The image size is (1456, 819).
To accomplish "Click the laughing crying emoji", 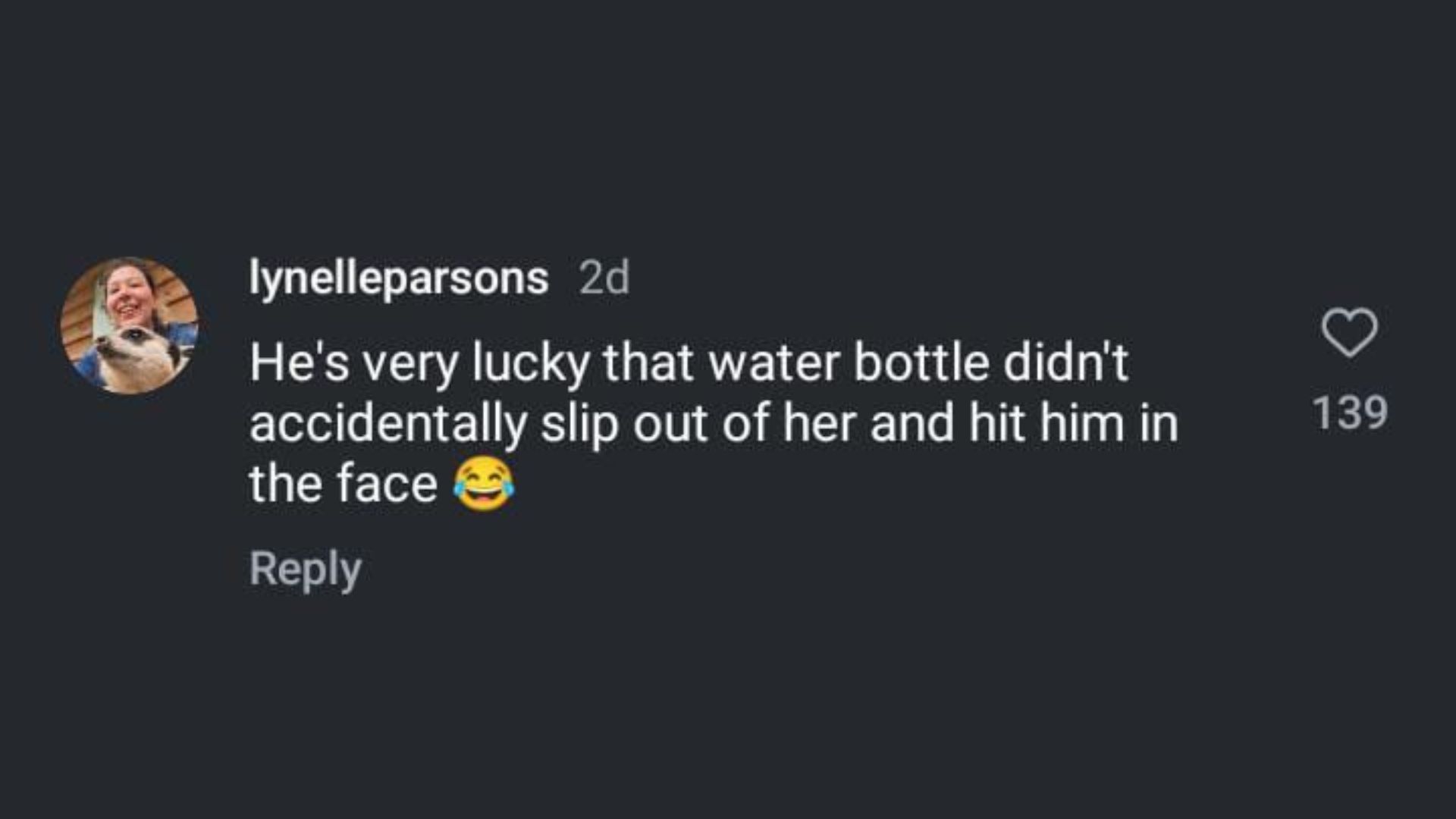I will [x=484, y=484].
